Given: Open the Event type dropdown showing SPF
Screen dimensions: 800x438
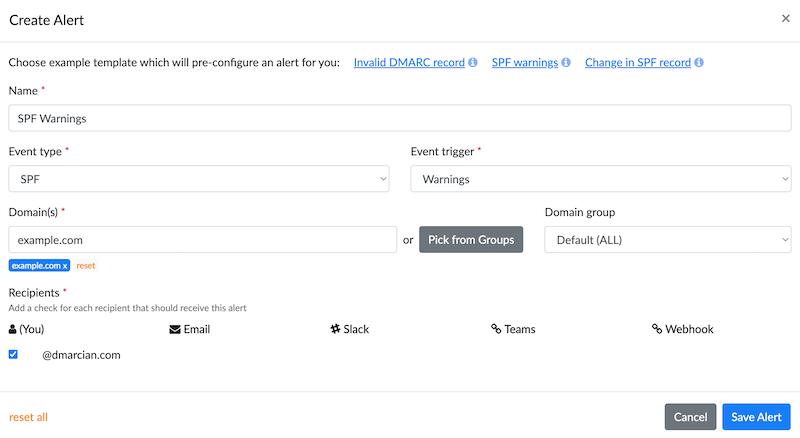Looking at the screenshot, I should coord(199,179).
